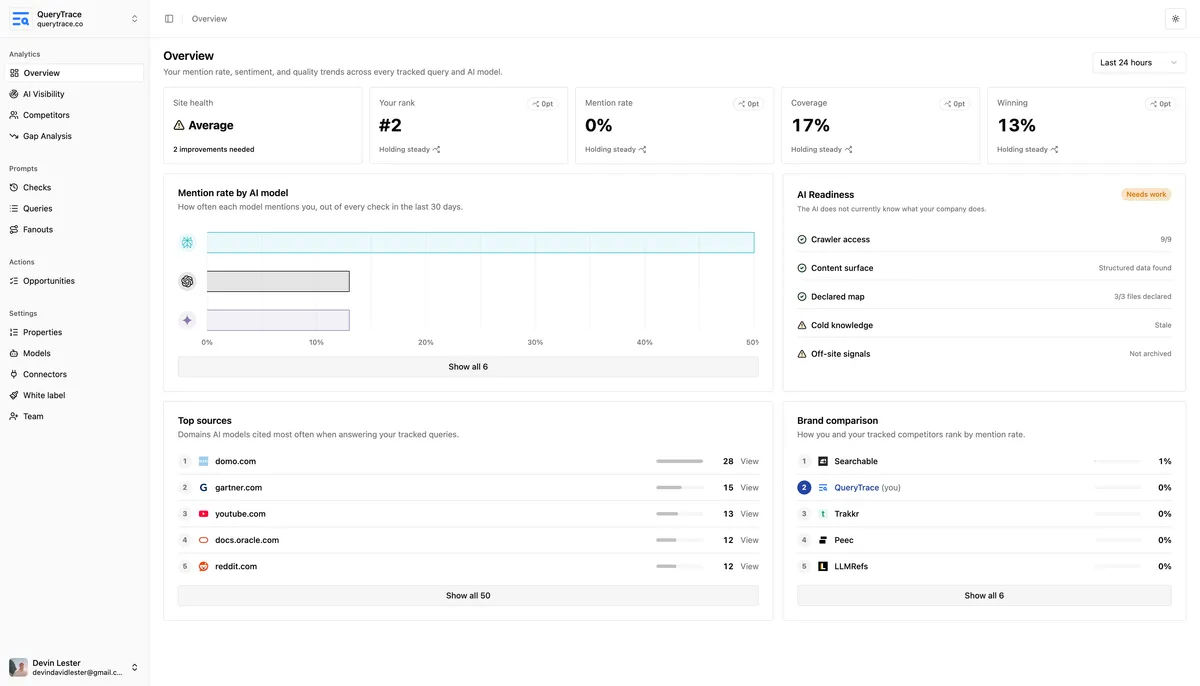Click the 17% coverage value

[811, 125]
